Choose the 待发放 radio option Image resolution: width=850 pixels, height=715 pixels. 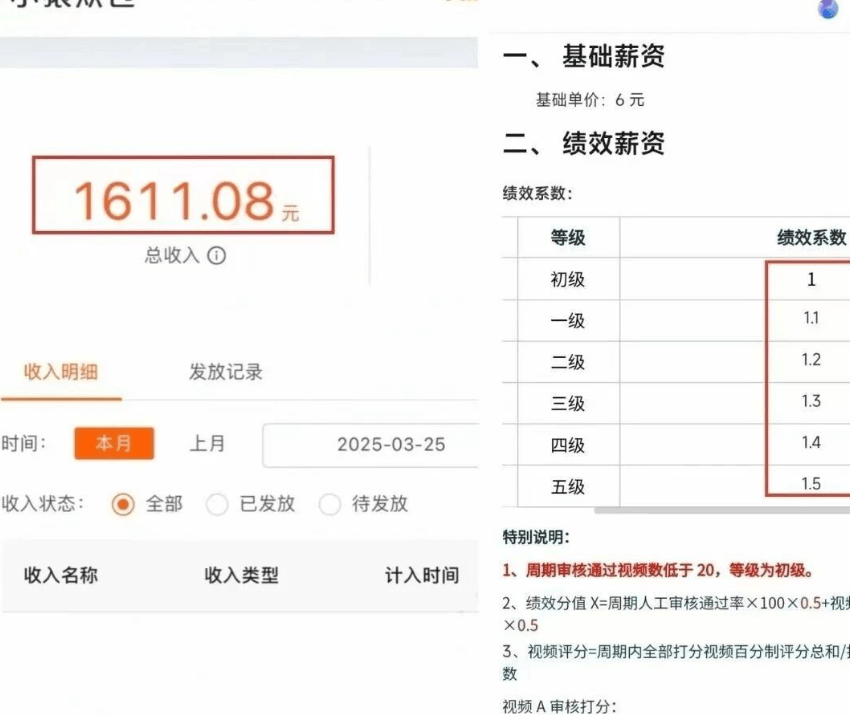coord(330,504)
